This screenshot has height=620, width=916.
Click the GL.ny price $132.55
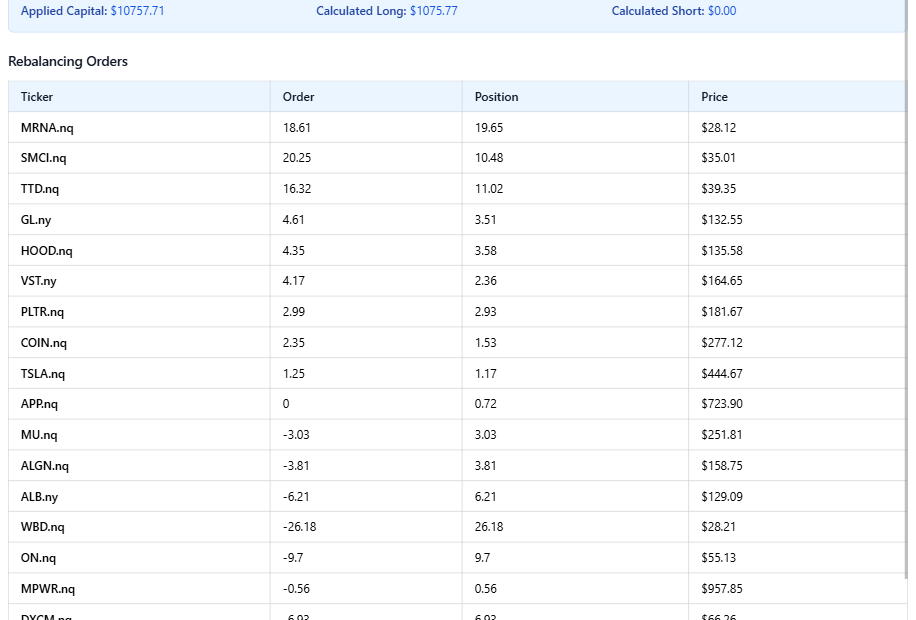point(721,220)
